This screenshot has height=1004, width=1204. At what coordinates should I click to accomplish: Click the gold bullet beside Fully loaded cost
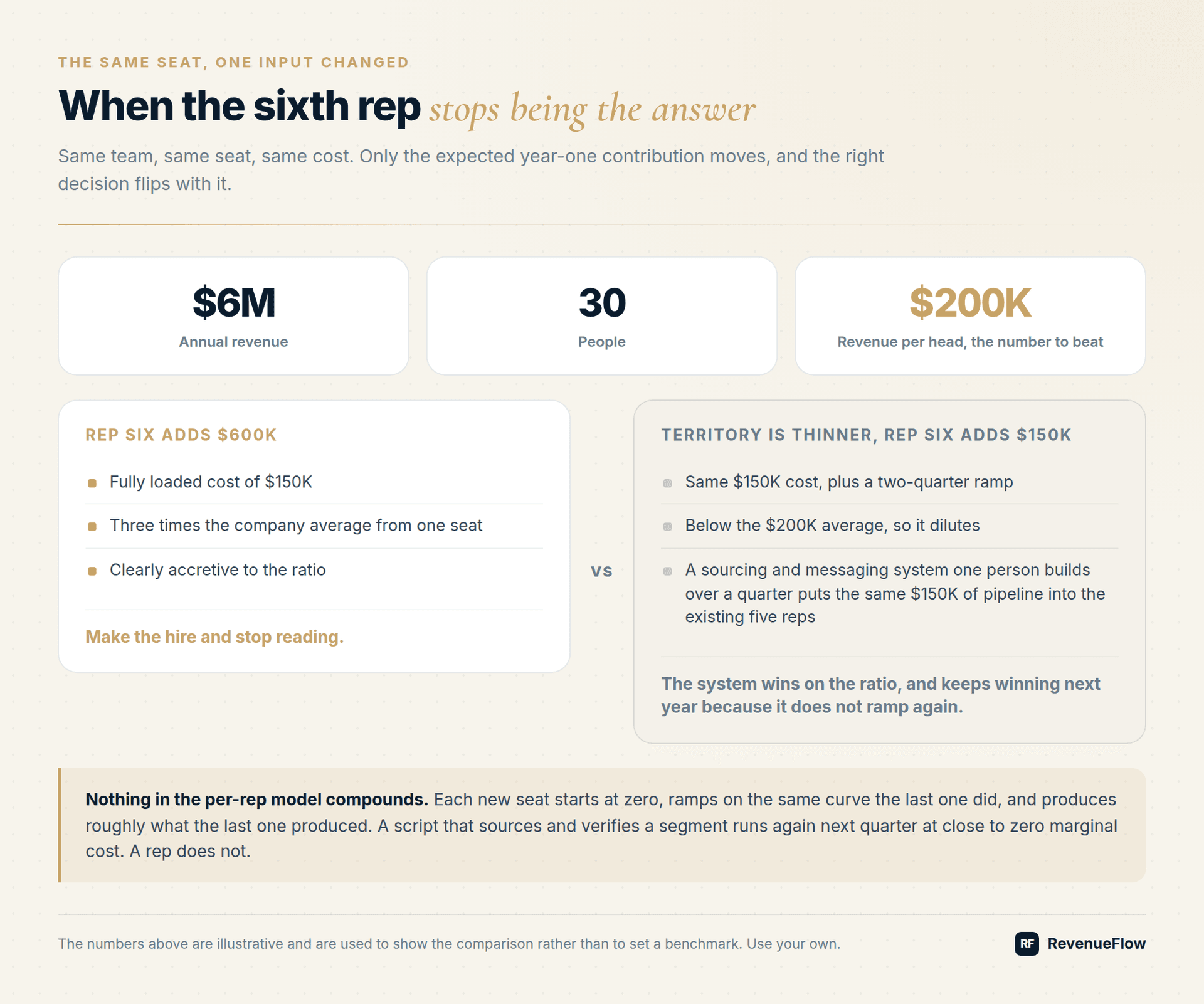[92, 483]
